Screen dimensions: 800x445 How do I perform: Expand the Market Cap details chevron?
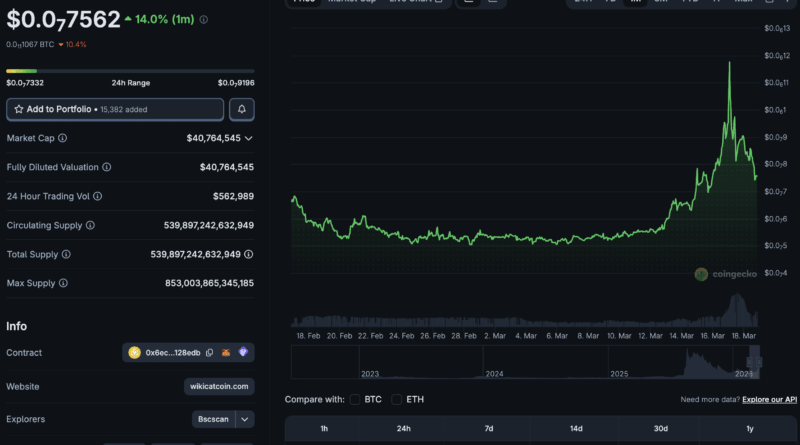(249, 138)
